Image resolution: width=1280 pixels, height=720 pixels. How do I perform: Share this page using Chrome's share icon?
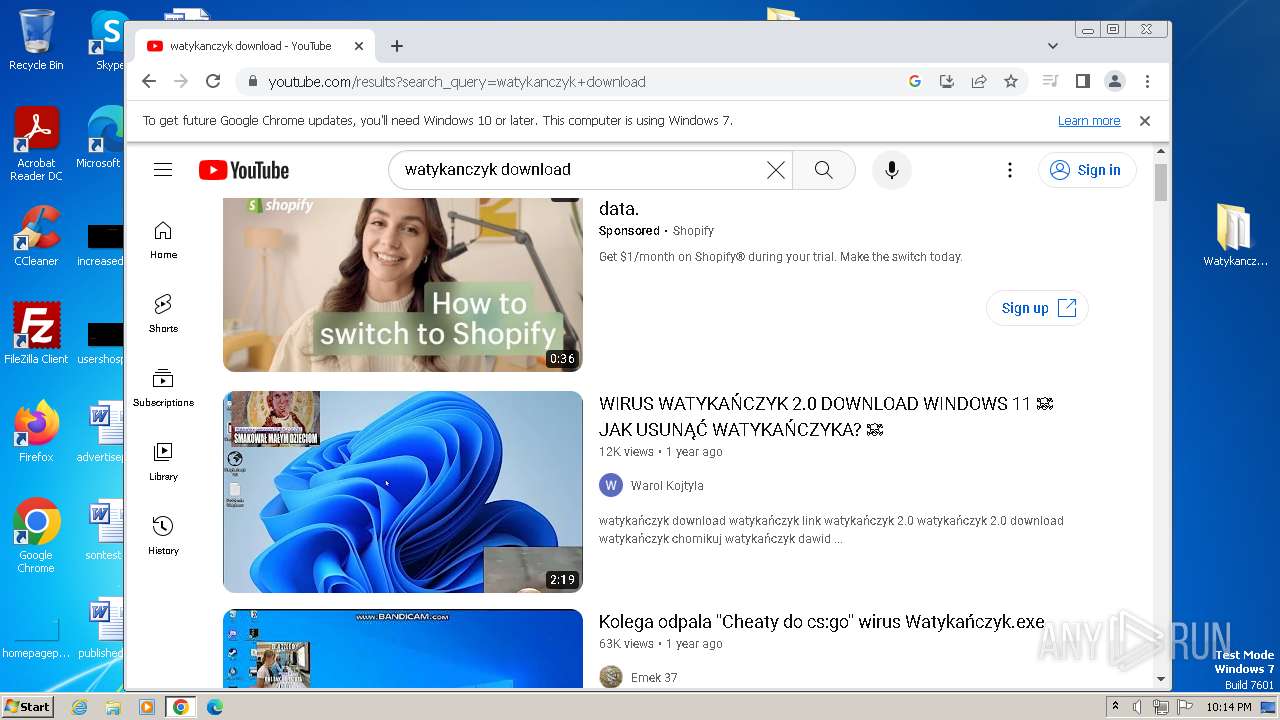979,82
